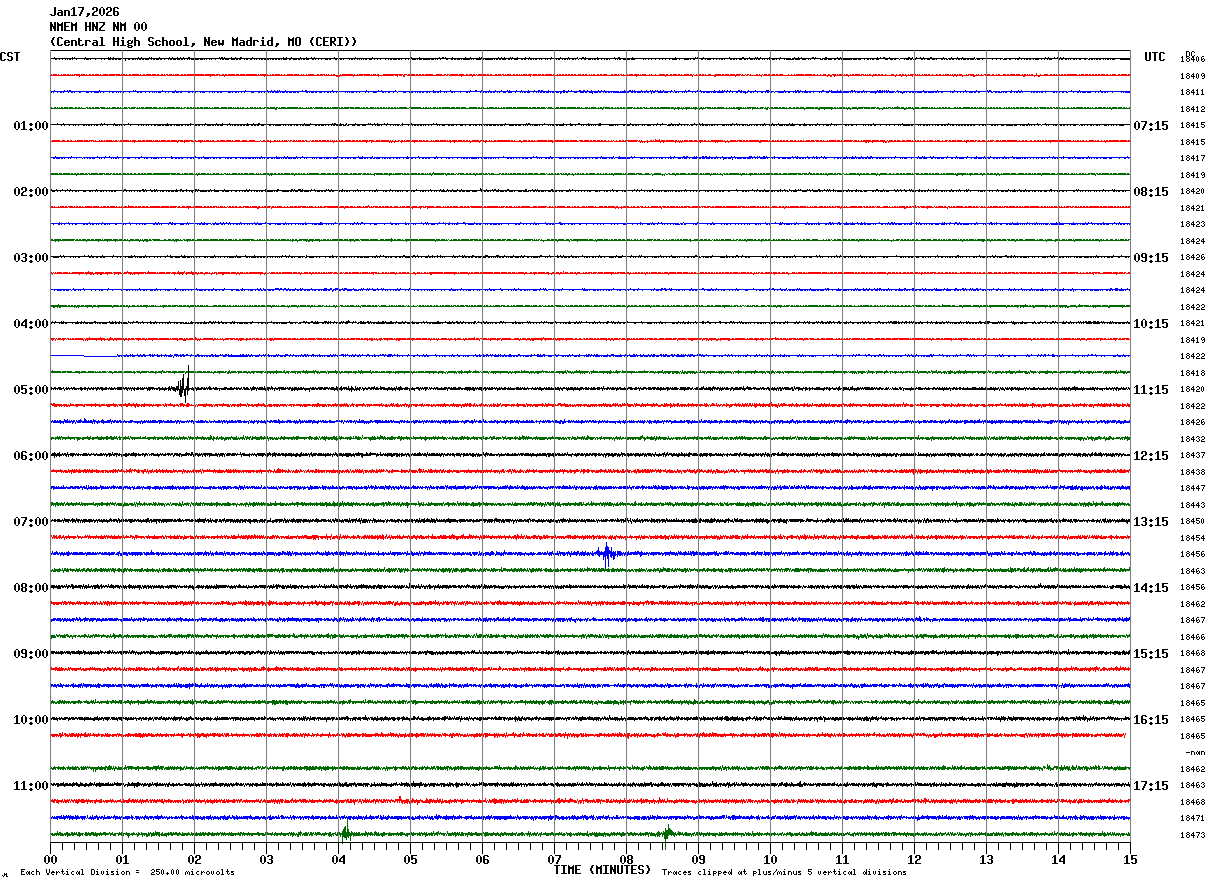
Task: Click the DC value '18471'
Action: click(1192, 818)
